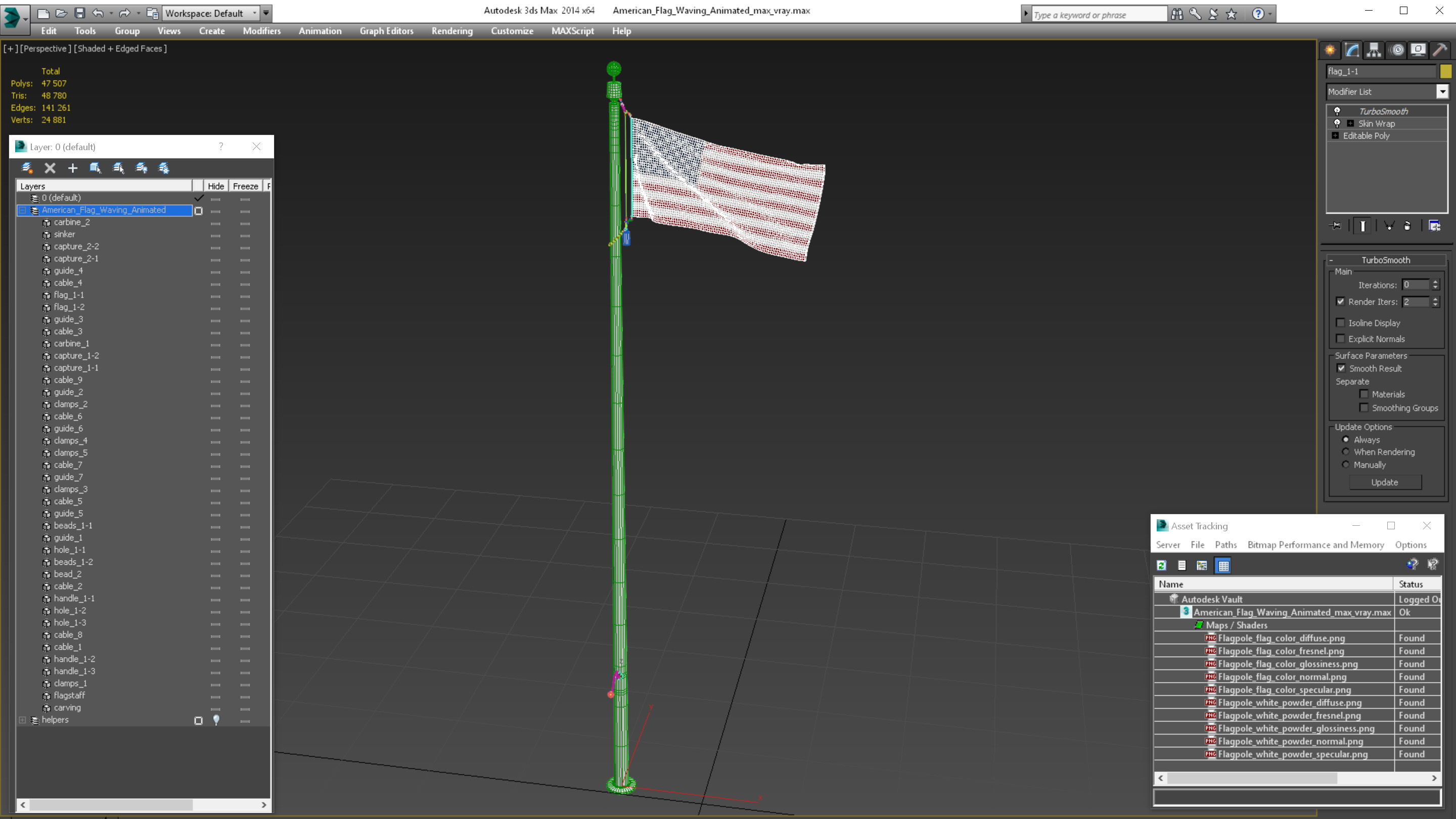Click the Redo arrow icon
This screenshot has height=819, width=1456.
(125, 13)
